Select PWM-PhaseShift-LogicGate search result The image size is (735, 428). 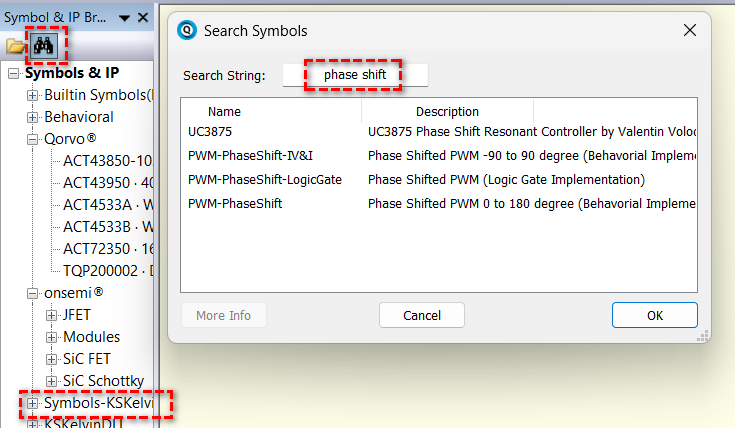[x=264, y=180]
